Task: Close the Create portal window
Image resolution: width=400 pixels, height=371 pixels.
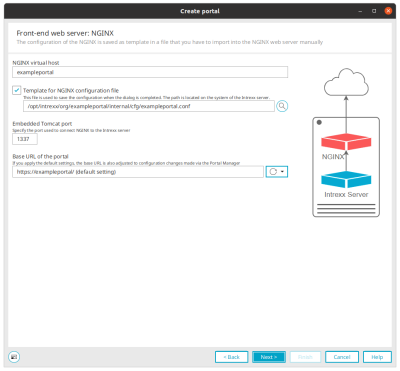Action: pos(388,11)
